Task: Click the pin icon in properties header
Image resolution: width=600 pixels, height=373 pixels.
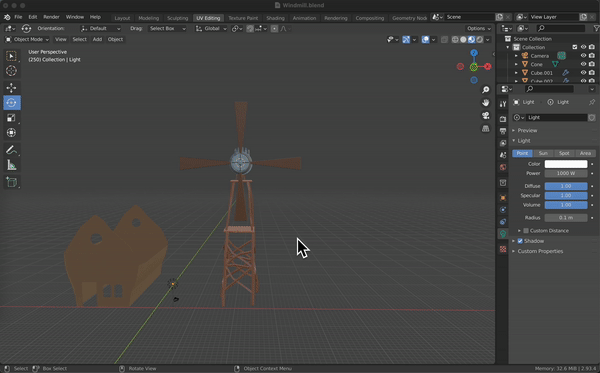Action: (x=592, y=102)
